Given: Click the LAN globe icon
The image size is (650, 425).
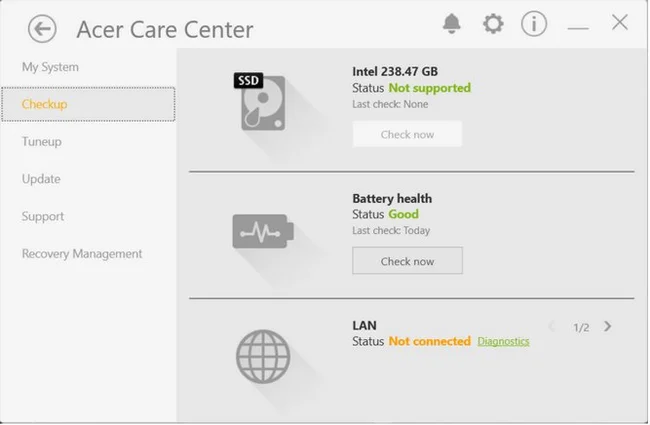Looking at the screenshot, I should point(263,356).
